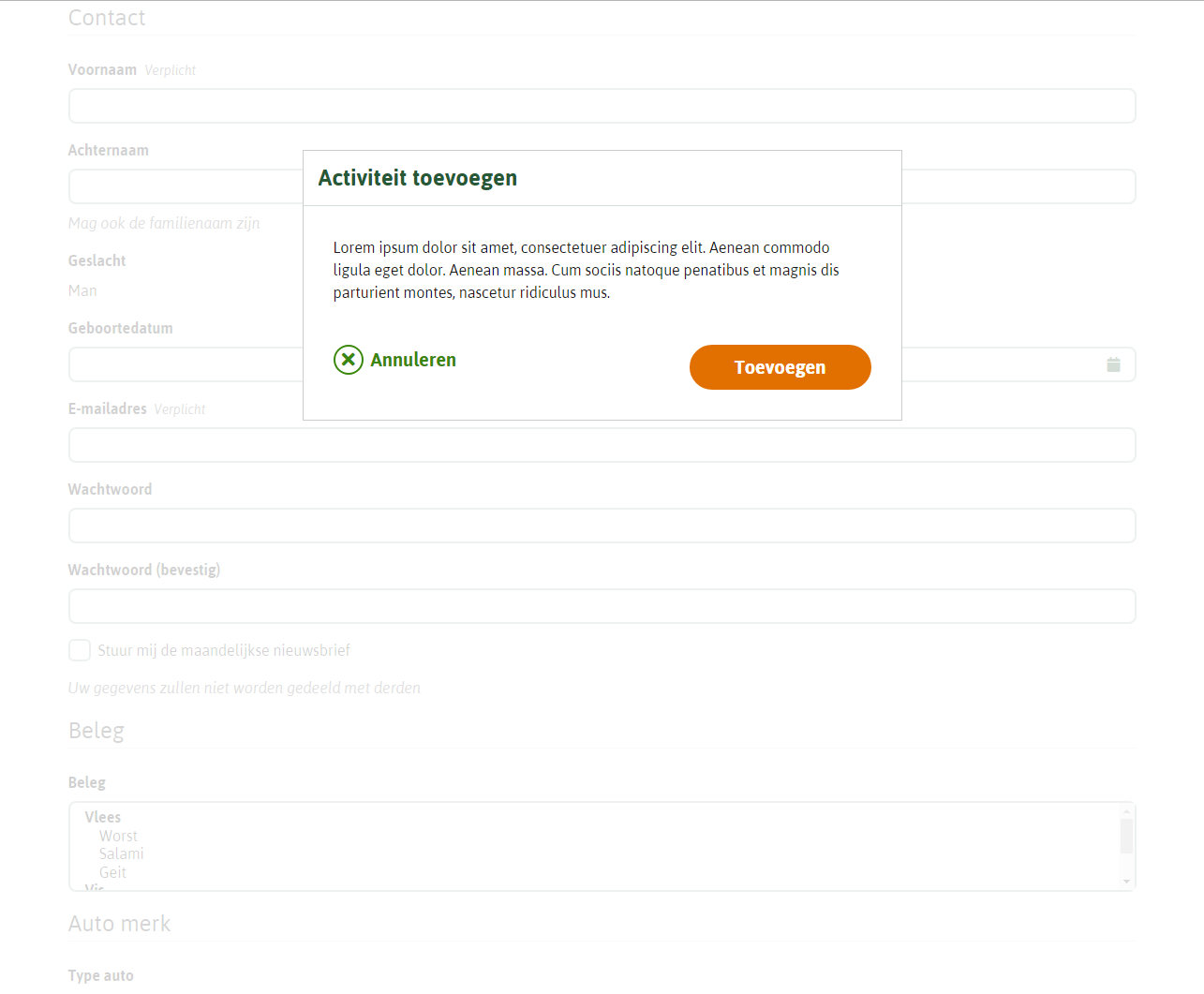This screenshot has height=994, width=1204.
Task: Select Salami in the Beleg list
Action: click(121, 853)
